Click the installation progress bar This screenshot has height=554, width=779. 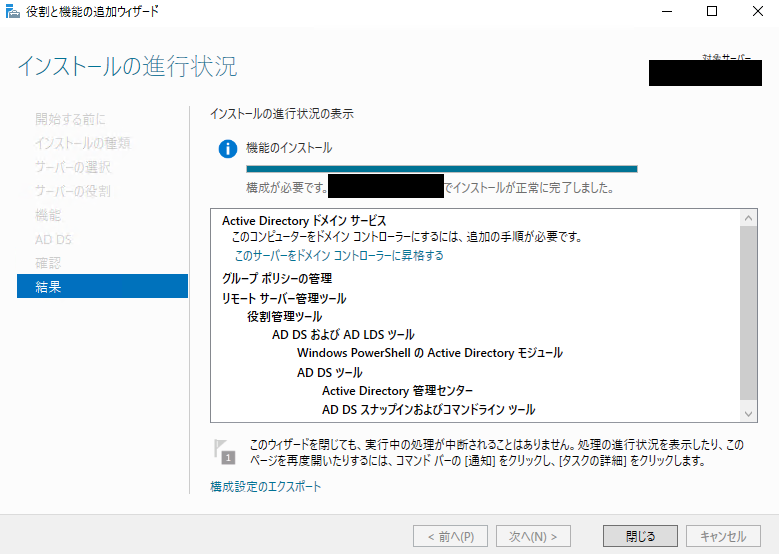[x=442, y=169]
